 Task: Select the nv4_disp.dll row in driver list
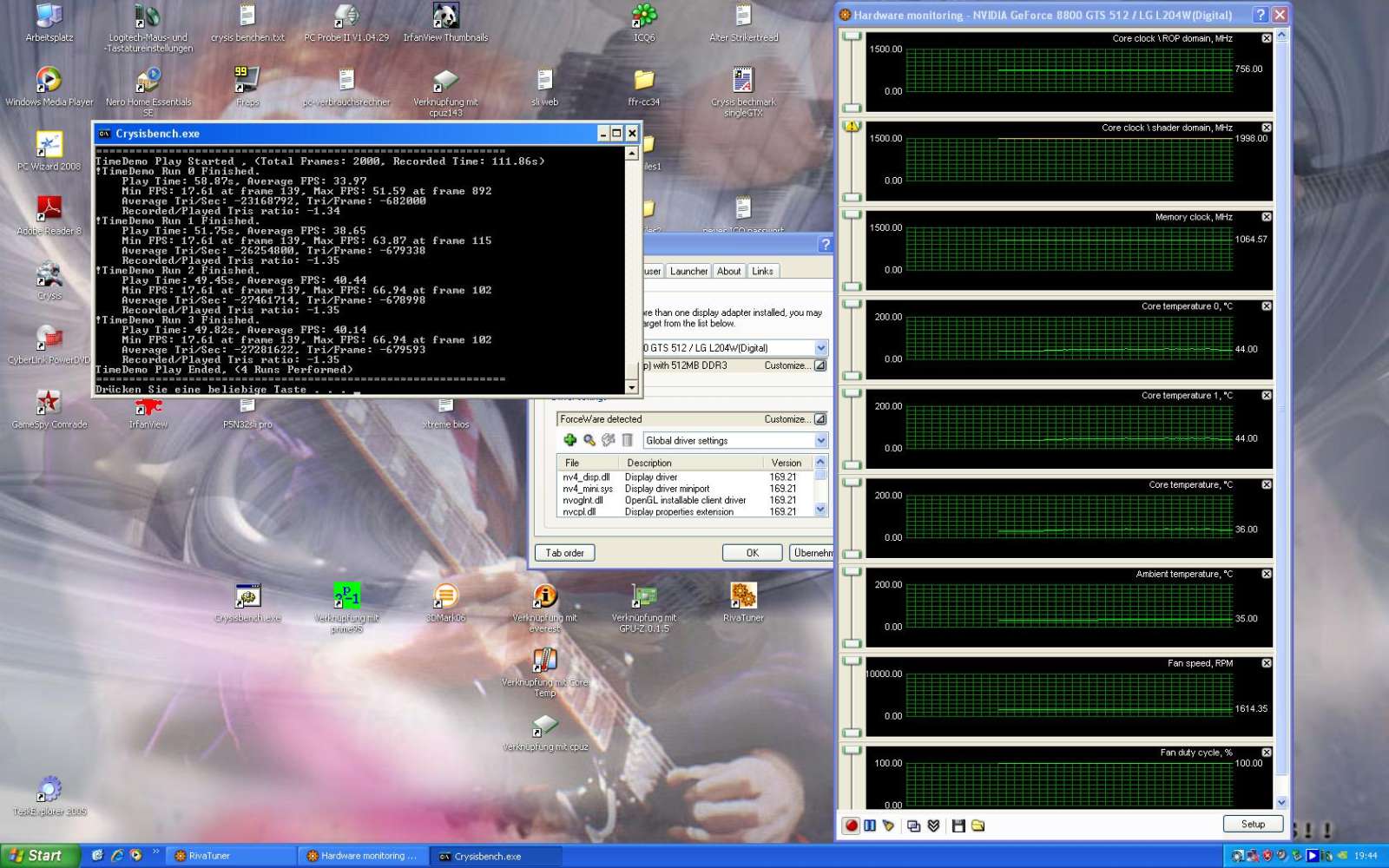pyautogui.click(x=685, y=477)
